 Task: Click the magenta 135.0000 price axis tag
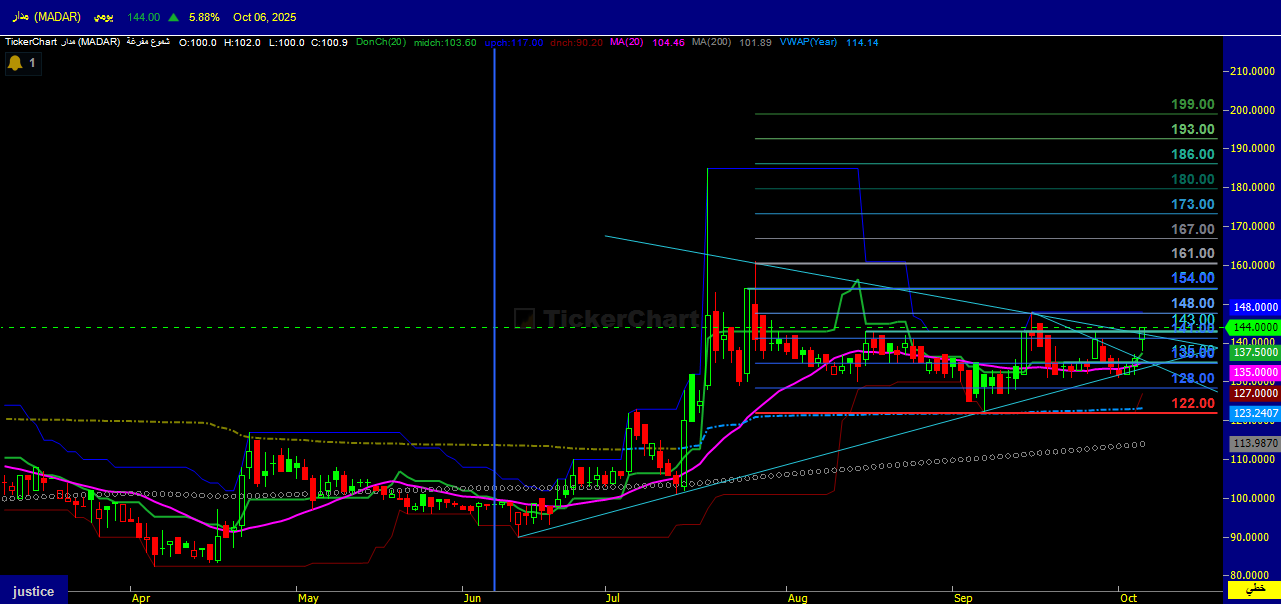coord(1255,372)
